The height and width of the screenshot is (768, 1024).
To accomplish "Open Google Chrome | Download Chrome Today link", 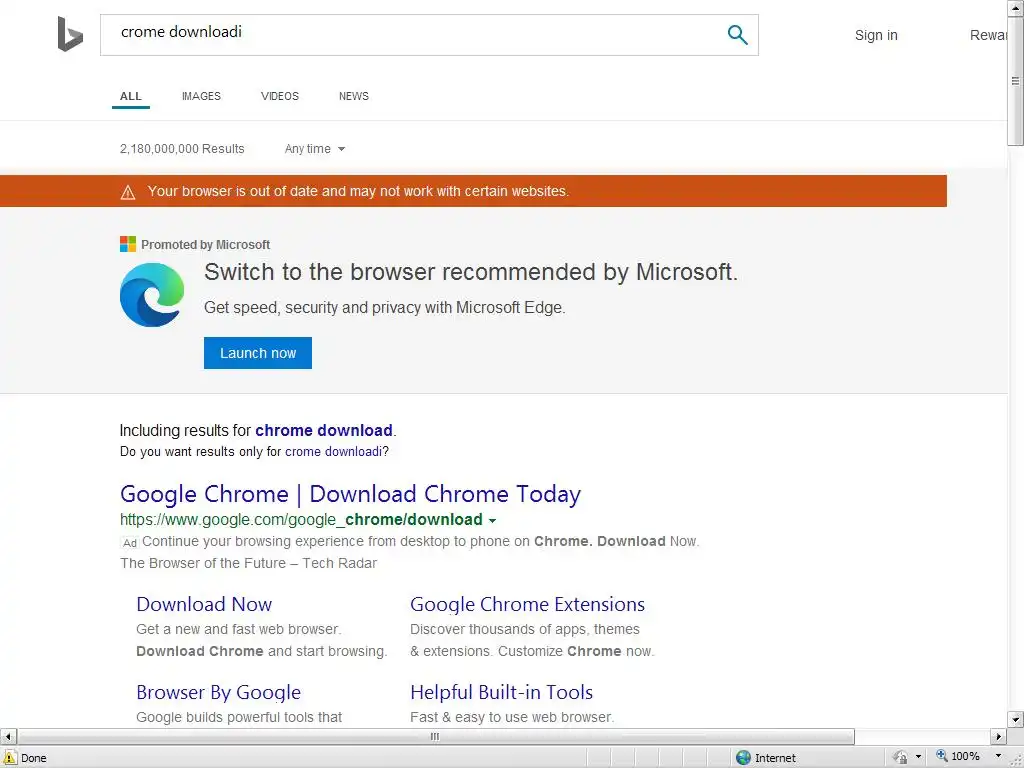I will point(350,494).
